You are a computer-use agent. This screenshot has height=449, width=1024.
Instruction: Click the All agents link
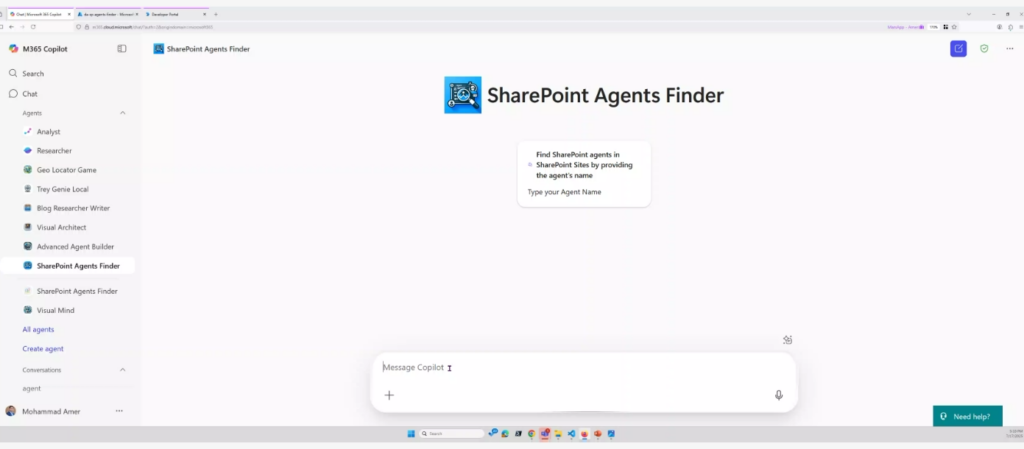click(38, 330)
